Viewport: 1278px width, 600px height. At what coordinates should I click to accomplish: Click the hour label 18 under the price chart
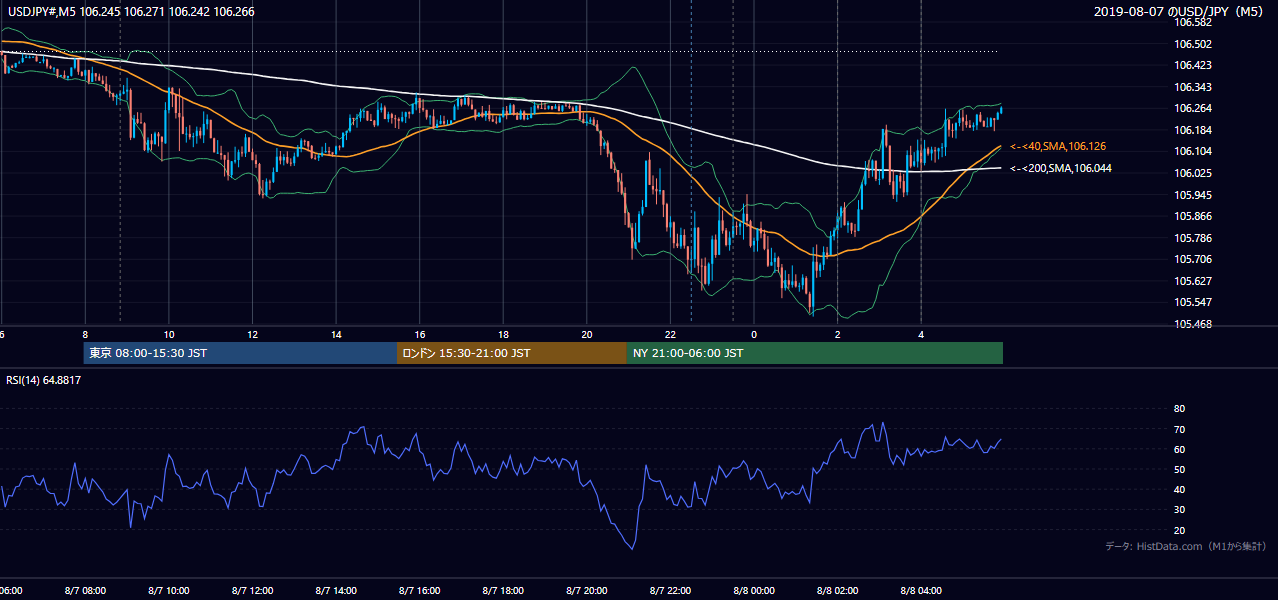tap(504, 335)
